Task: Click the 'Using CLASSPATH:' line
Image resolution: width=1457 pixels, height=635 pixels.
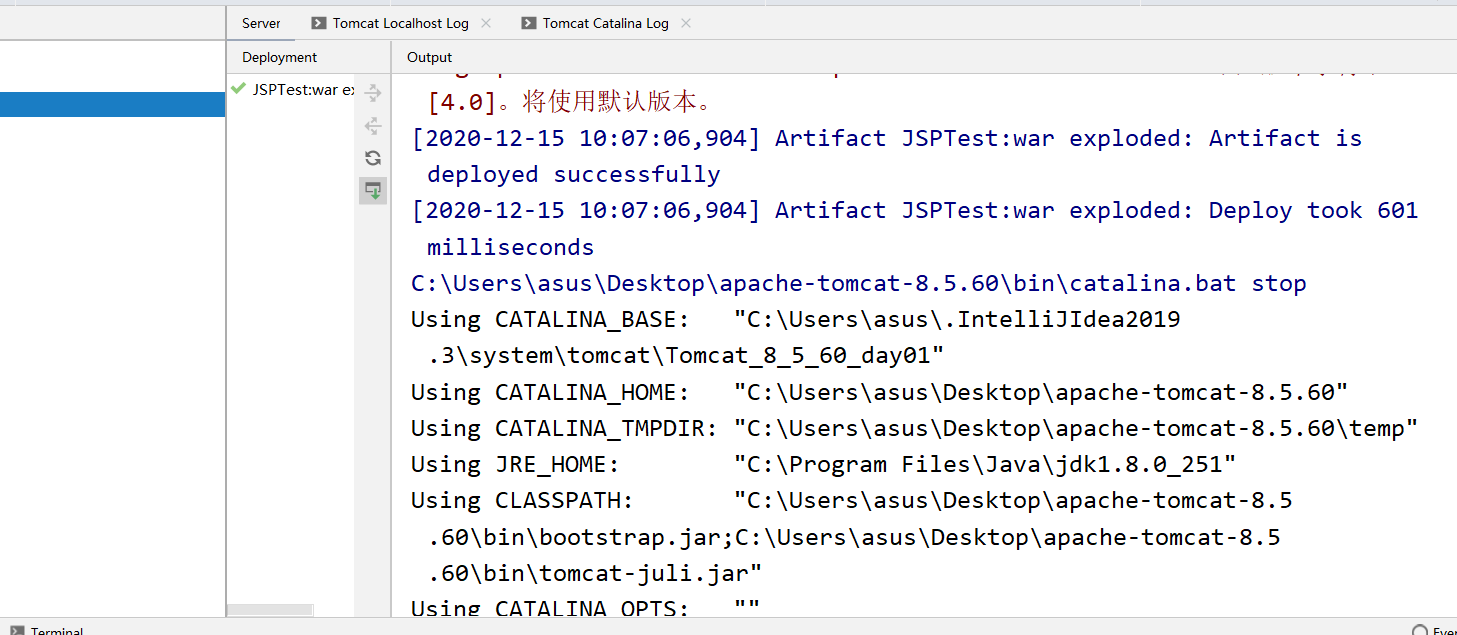Action: pyautogui.click(x=852, y=500)
